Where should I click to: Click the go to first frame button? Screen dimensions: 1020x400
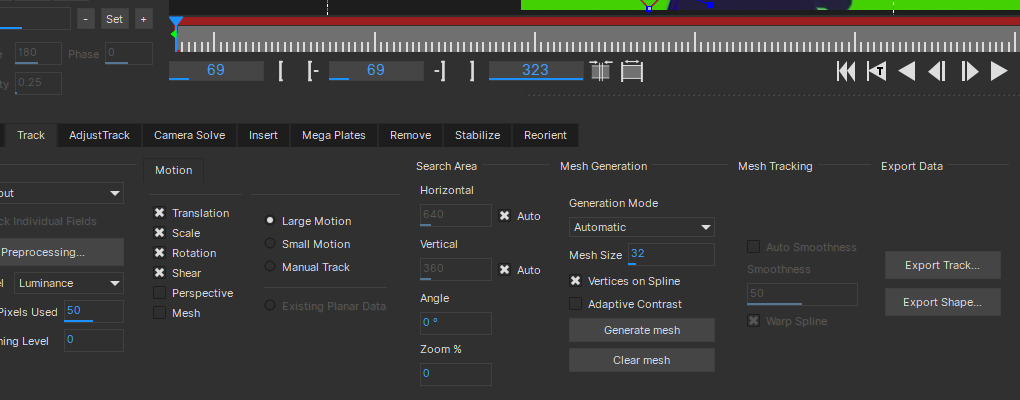tap(846, 71)
